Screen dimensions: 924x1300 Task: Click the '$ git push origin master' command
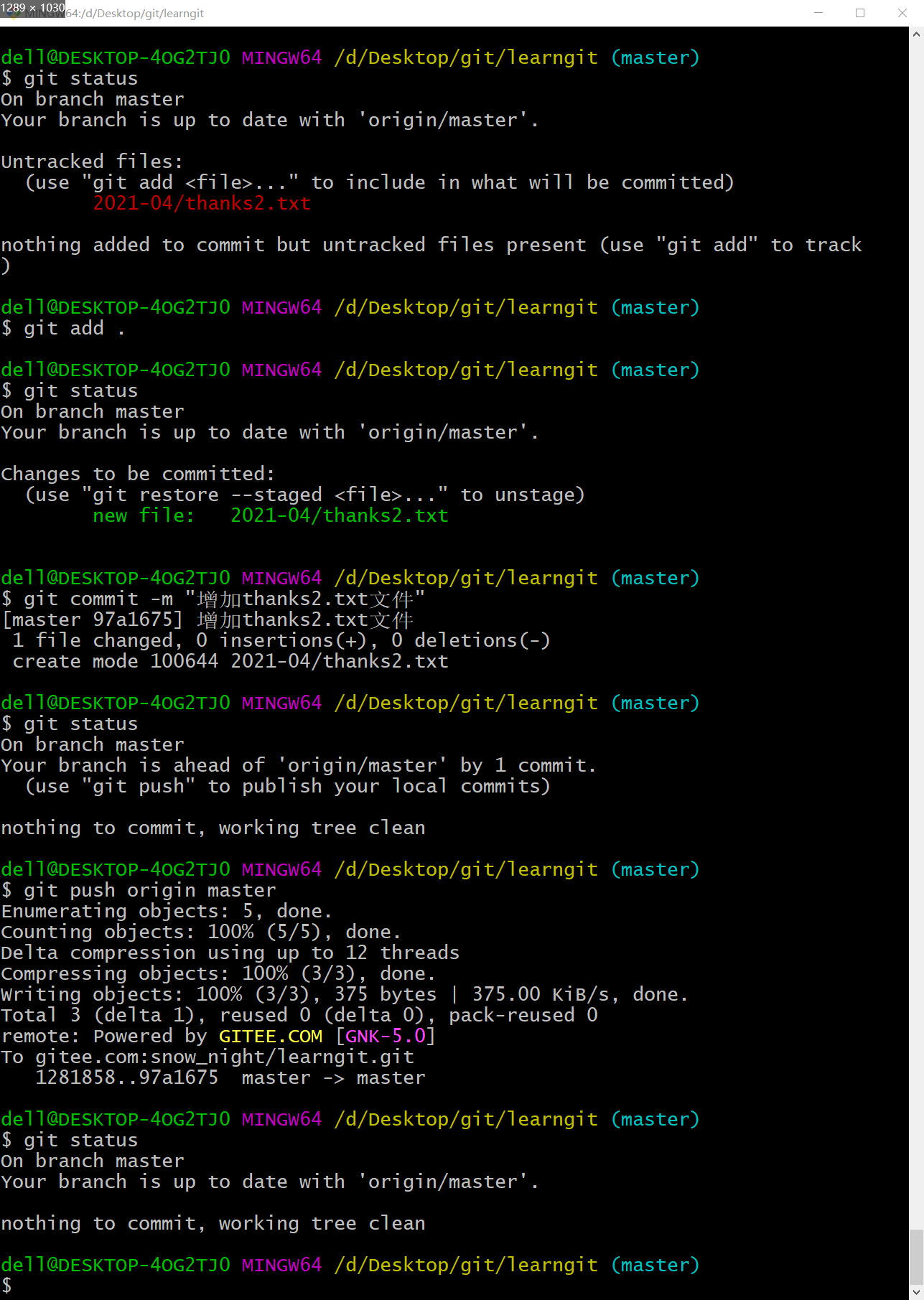click(139, 890)
